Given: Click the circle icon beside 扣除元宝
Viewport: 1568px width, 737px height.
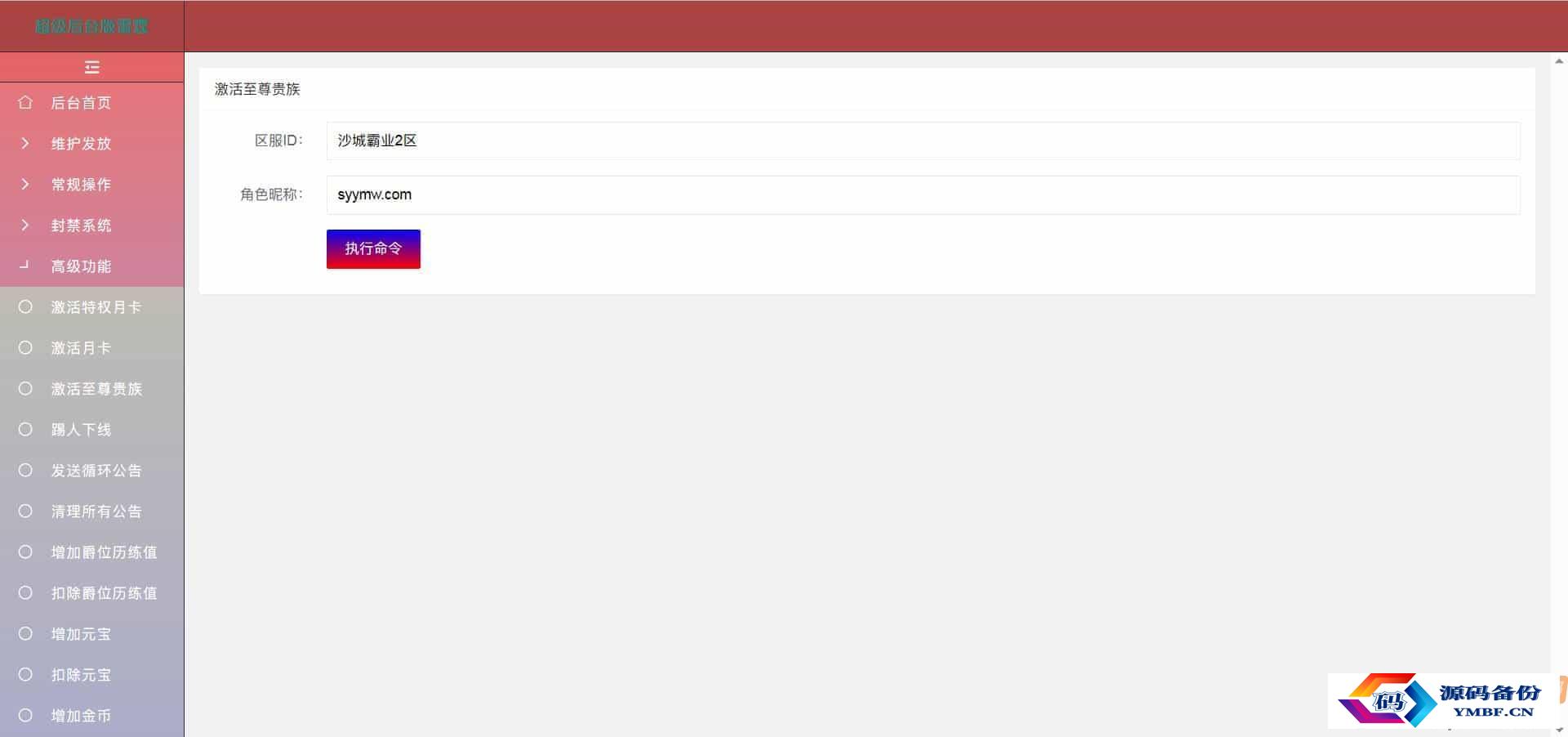Looking at the screenshot, I should [x=25, y=675].
